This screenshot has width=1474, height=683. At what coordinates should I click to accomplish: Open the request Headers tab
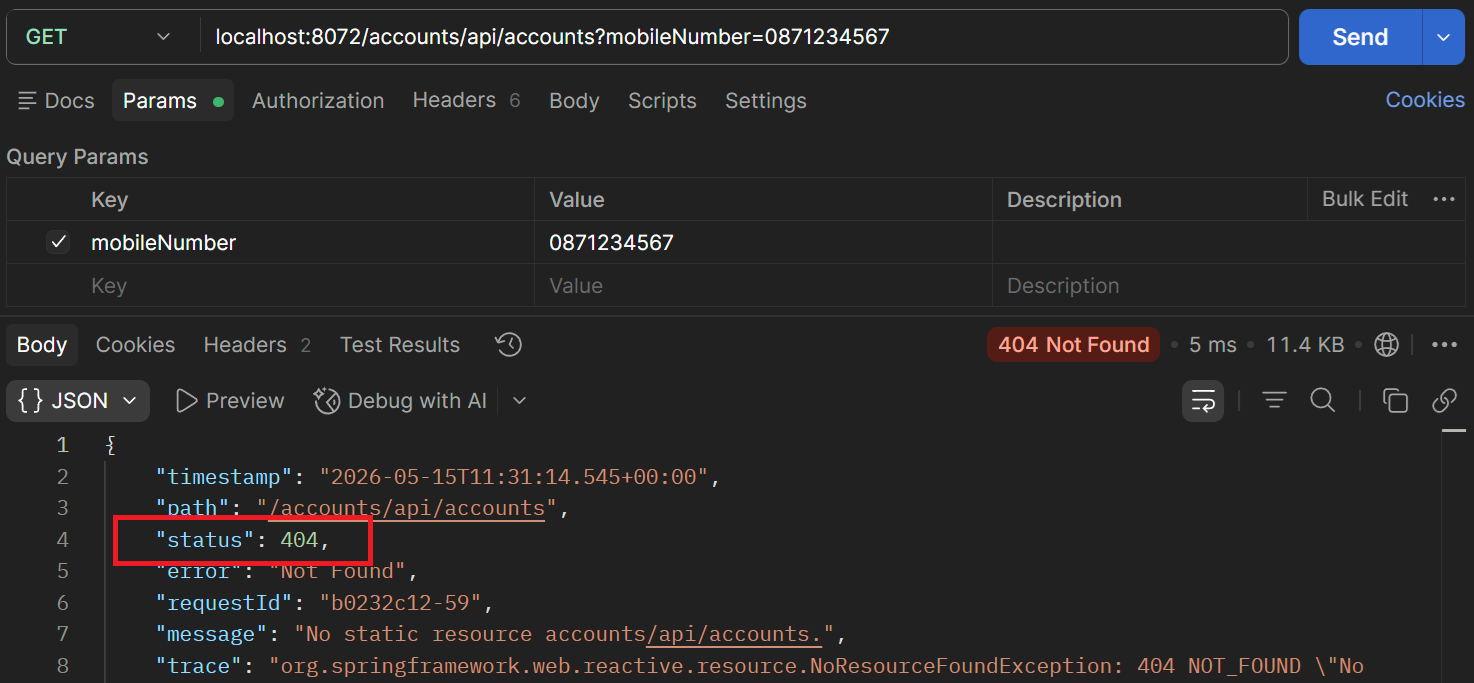(x=466, y=101)
